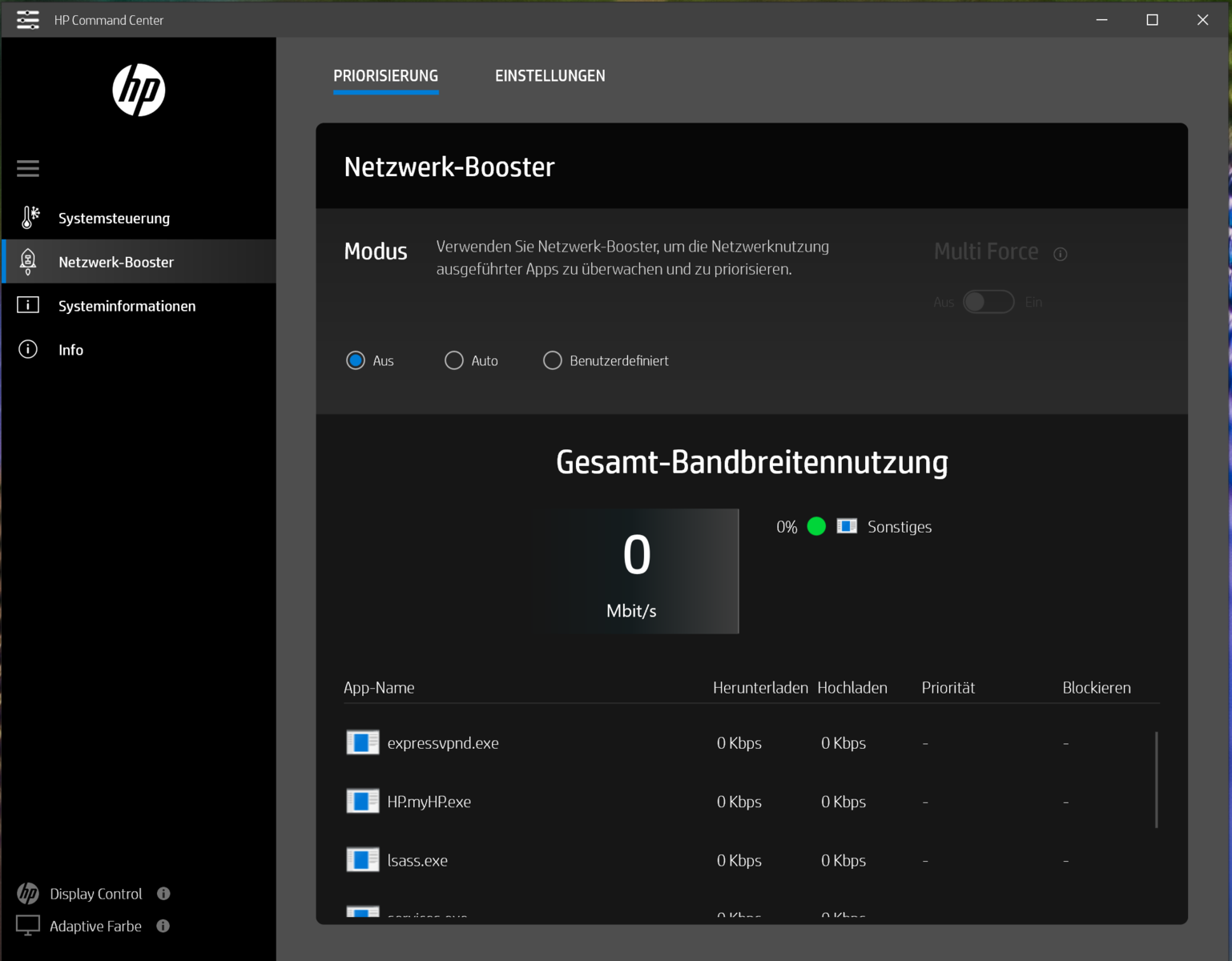
Task: Open Adaptive Farbe from the sidebar
Action: [95, 927]
